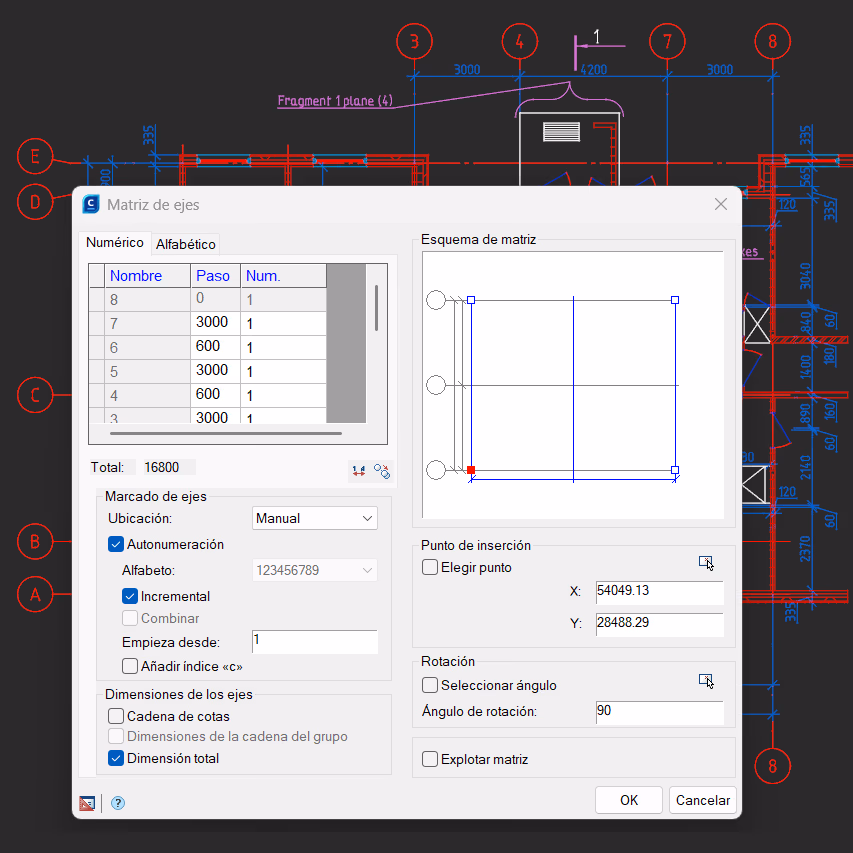Click the horizontal scrollbar under the axes table
The height and width of the screenshot is (853, 853).
226,434
